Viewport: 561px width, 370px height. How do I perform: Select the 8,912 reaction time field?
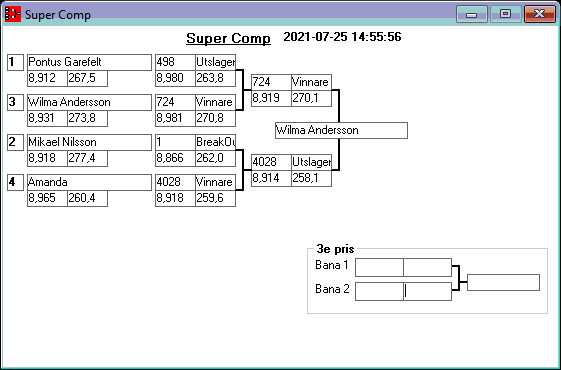click(x=48, y=78)
